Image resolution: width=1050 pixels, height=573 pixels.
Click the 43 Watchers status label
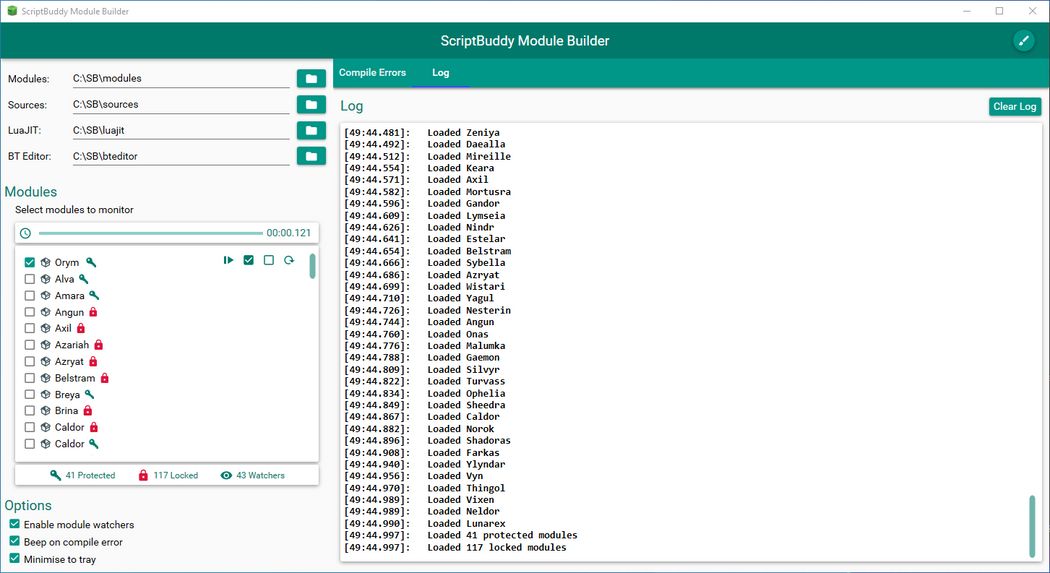tap(252, 476)
